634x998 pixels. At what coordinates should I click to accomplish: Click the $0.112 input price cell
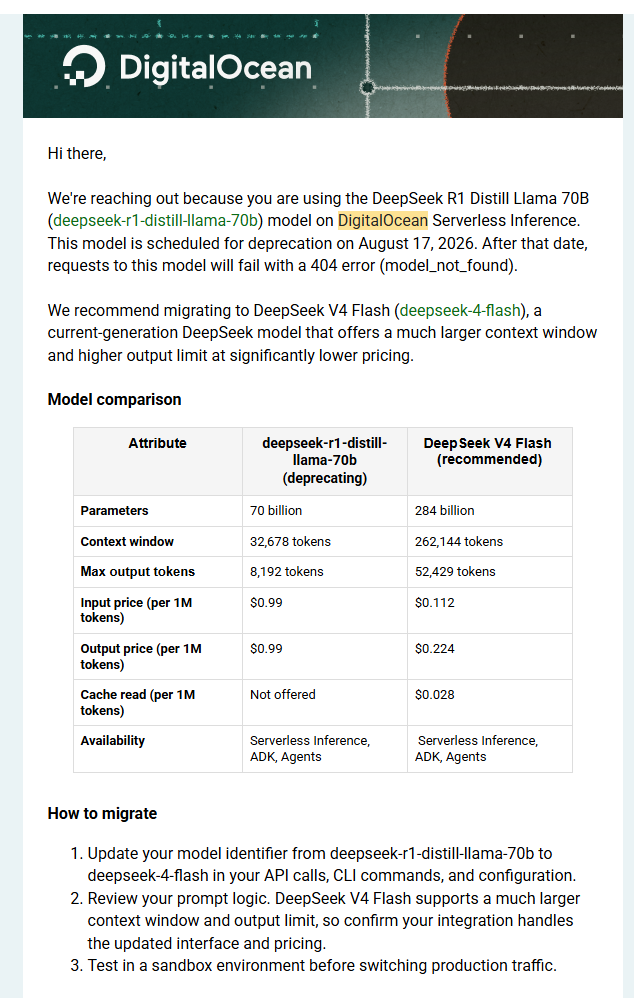490,610
